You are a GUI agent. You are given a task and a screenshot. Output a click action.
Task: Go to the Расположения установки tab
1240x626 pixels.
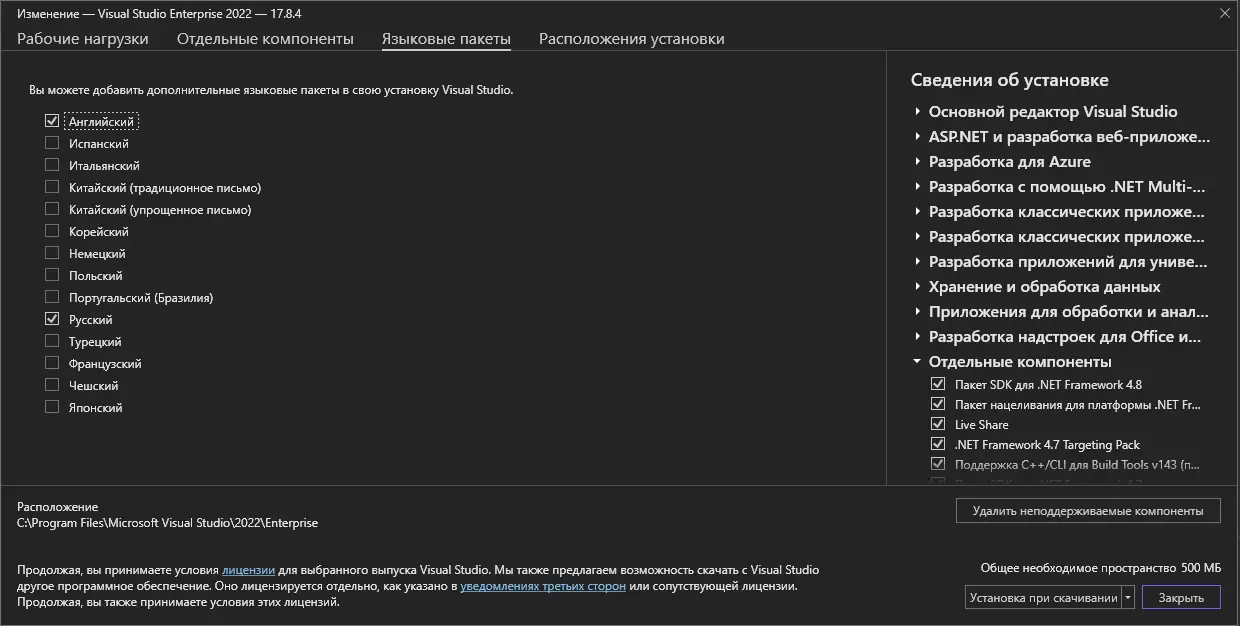pyautogui.click(x=631, y=39)
